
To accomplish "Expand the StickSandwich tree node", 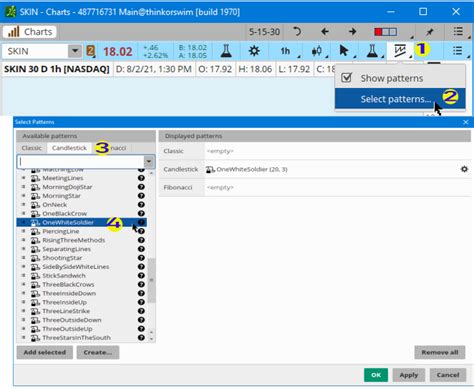I will coord(23,276).
